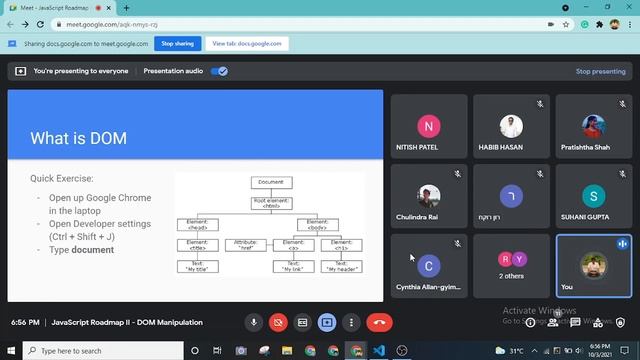The height and width of the screenshot is (360, 640).
Task: Open volume control in system tray
Action: click(579, 351)
